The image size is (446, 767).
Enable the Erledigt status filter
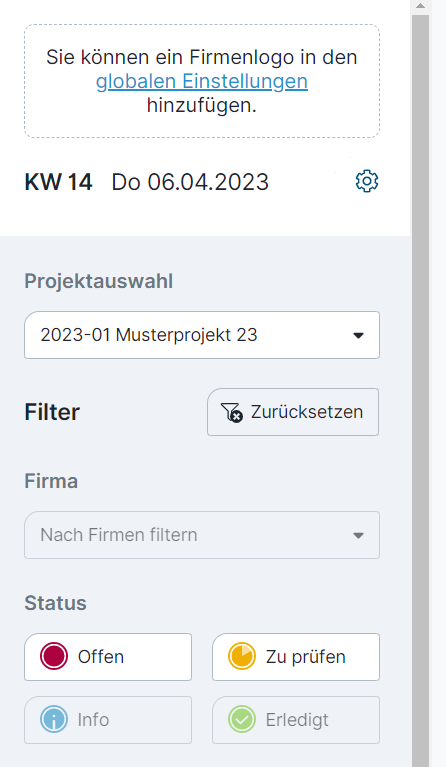point(296,720)
